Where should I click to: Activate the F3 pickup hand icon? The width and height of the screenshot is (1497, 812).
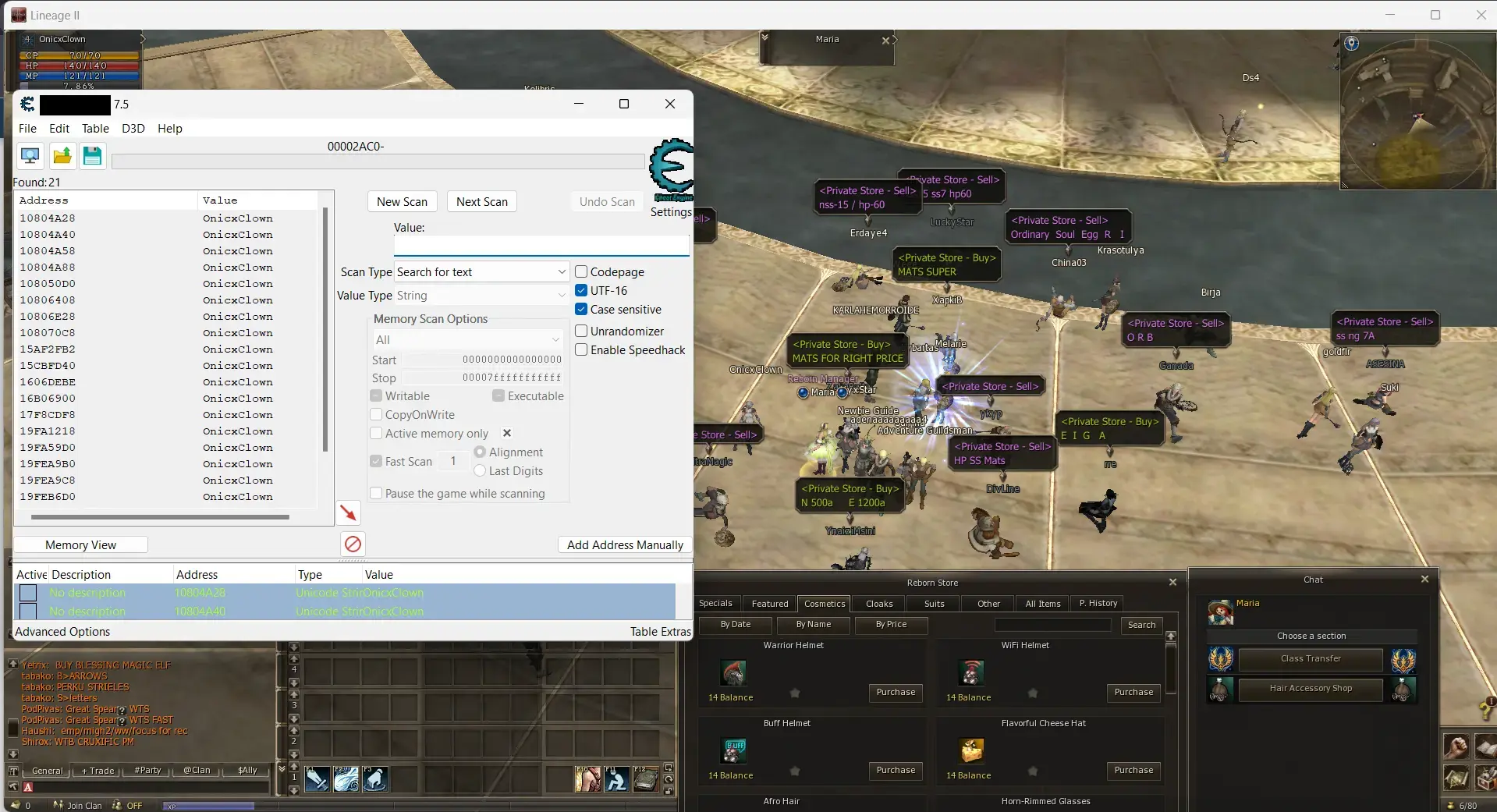point(374,778)
